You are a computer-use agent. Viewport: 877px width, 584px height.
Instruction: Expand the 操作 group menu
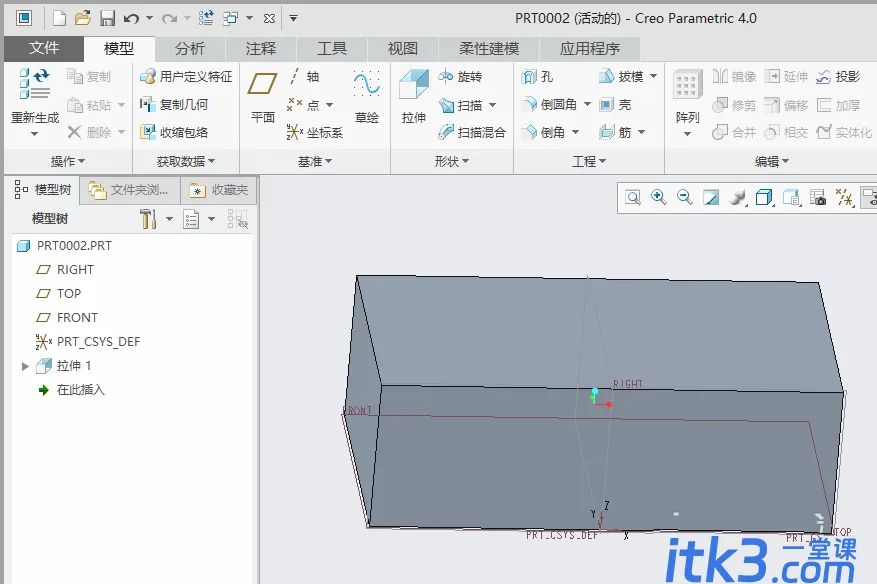[x=68, y=162]
